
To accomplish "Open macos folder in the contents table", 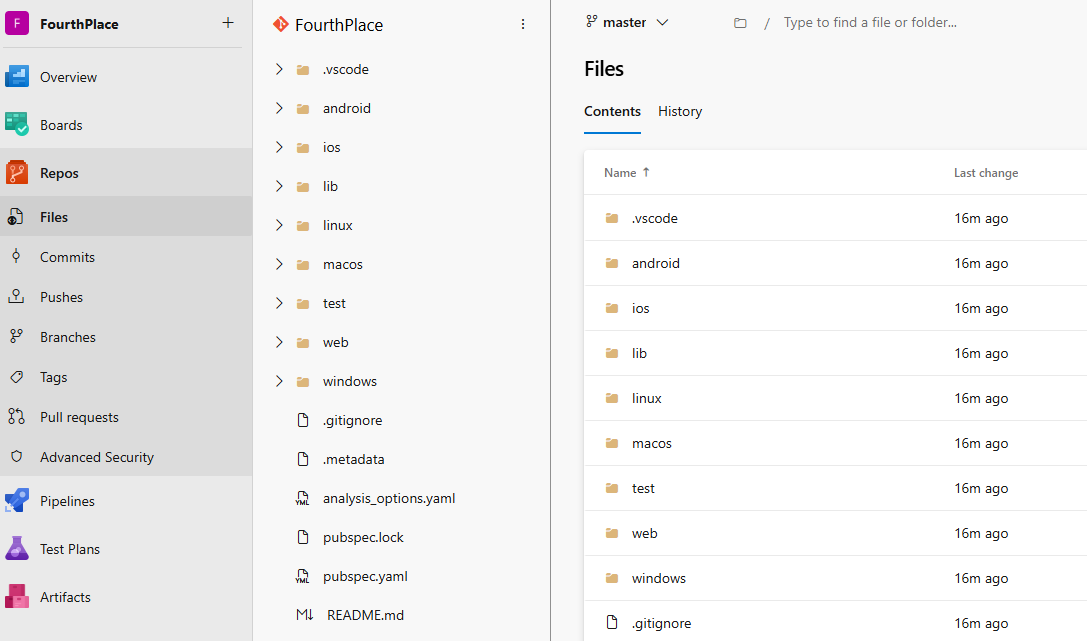I will [652, 443].
